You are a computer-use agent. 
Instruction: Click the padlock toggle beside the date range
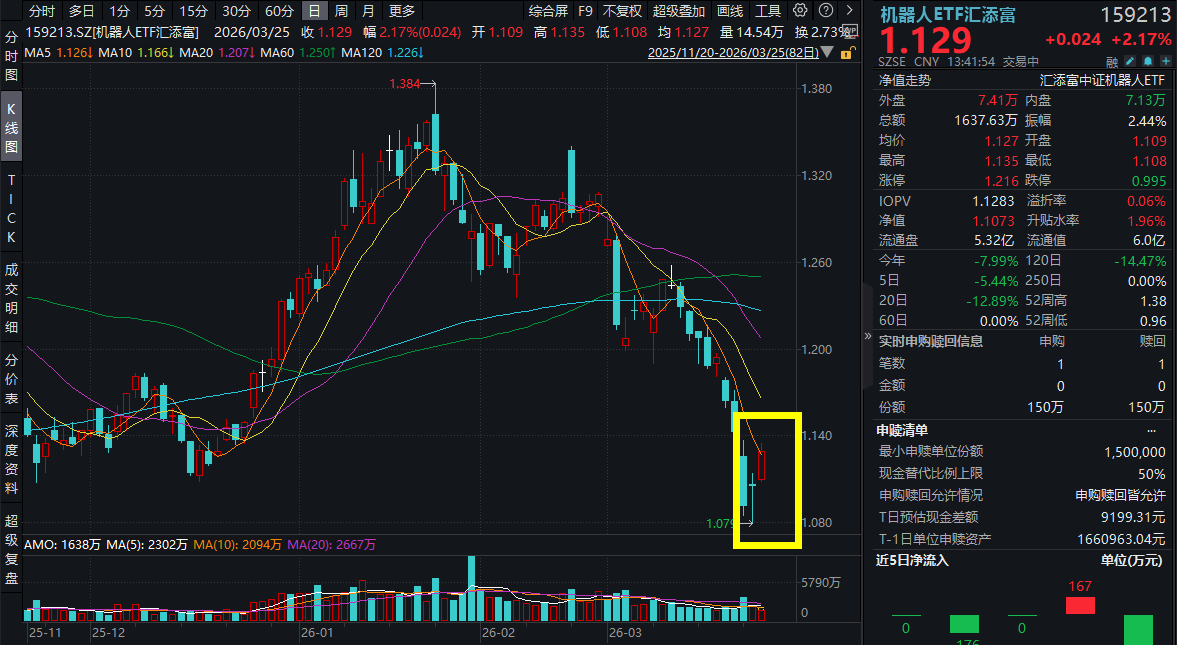point(847,53)
